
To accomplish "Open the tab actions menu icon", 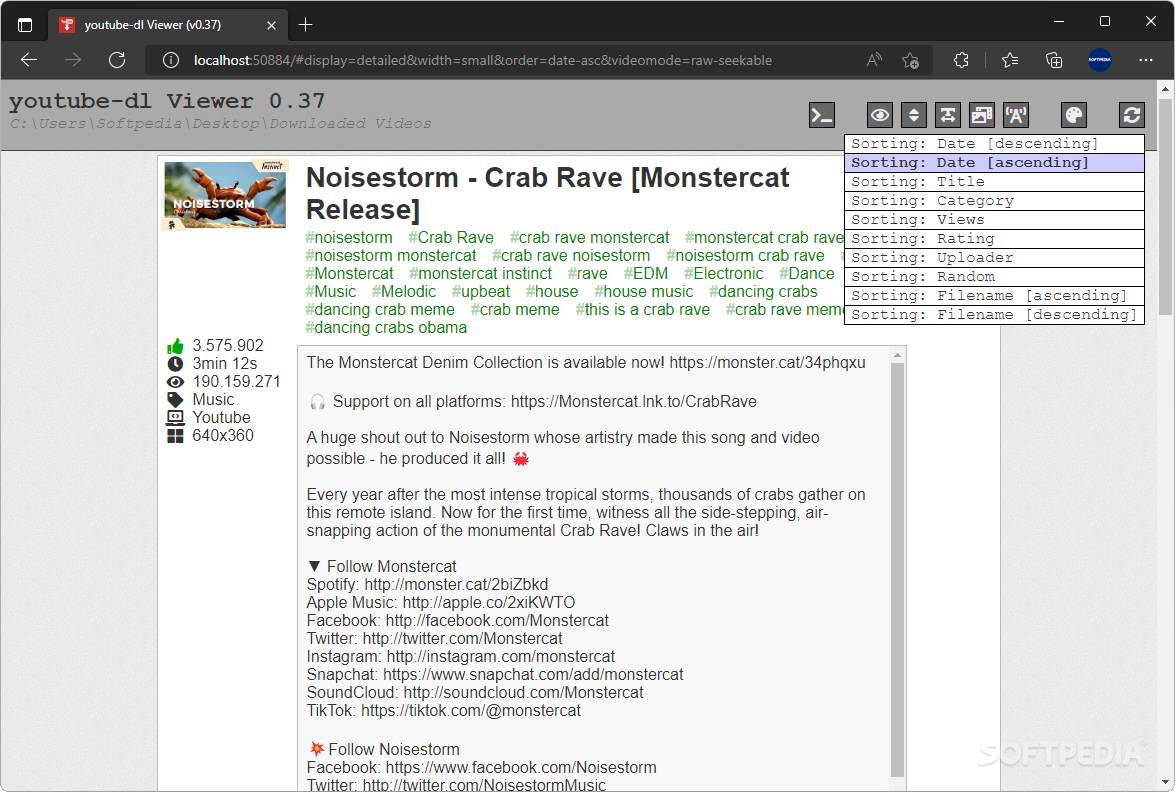I will click(x=25, y=25).
